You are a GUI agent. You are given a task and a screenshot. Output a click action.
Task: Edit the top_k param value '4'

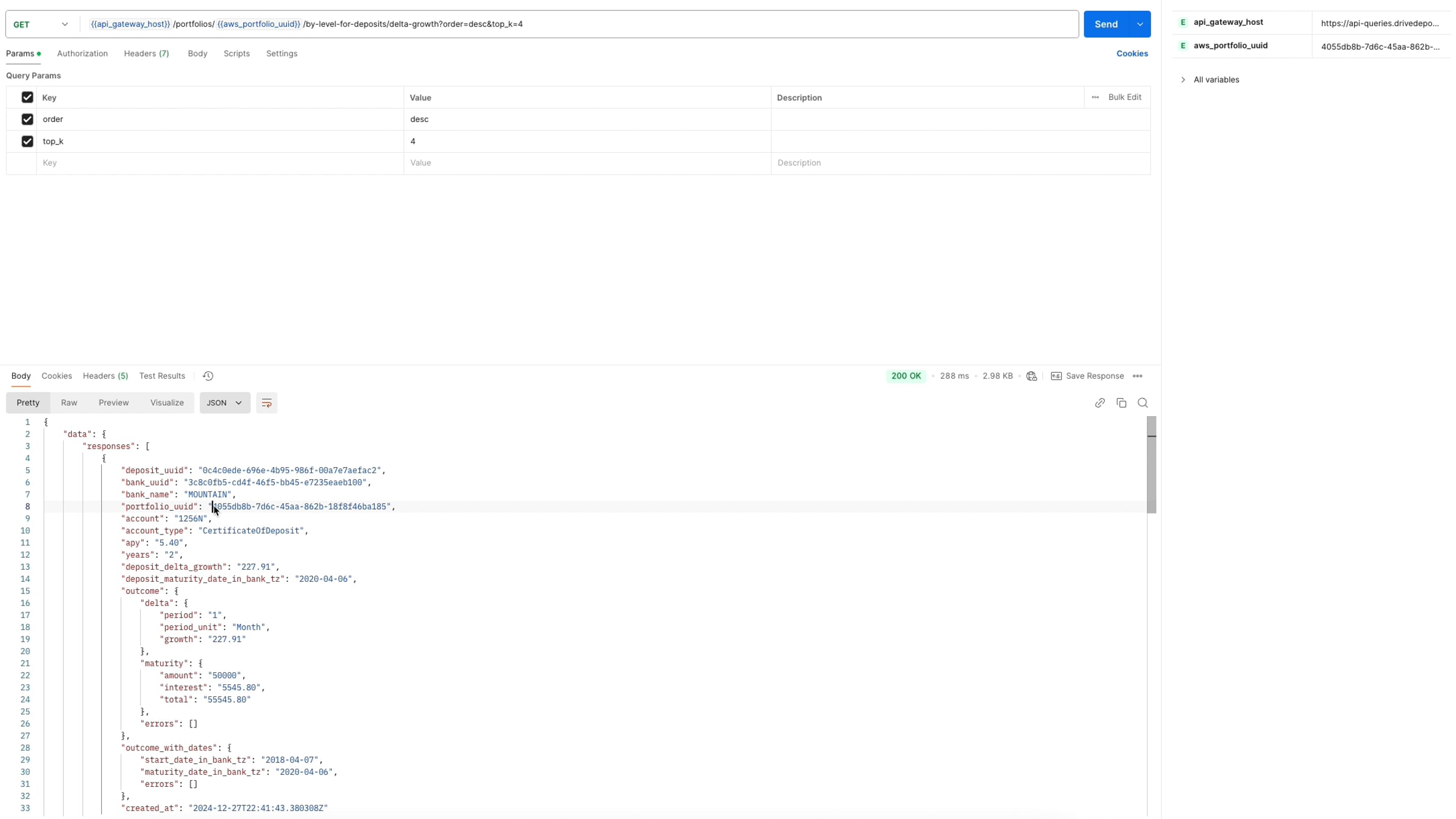[x=587, y=141]
